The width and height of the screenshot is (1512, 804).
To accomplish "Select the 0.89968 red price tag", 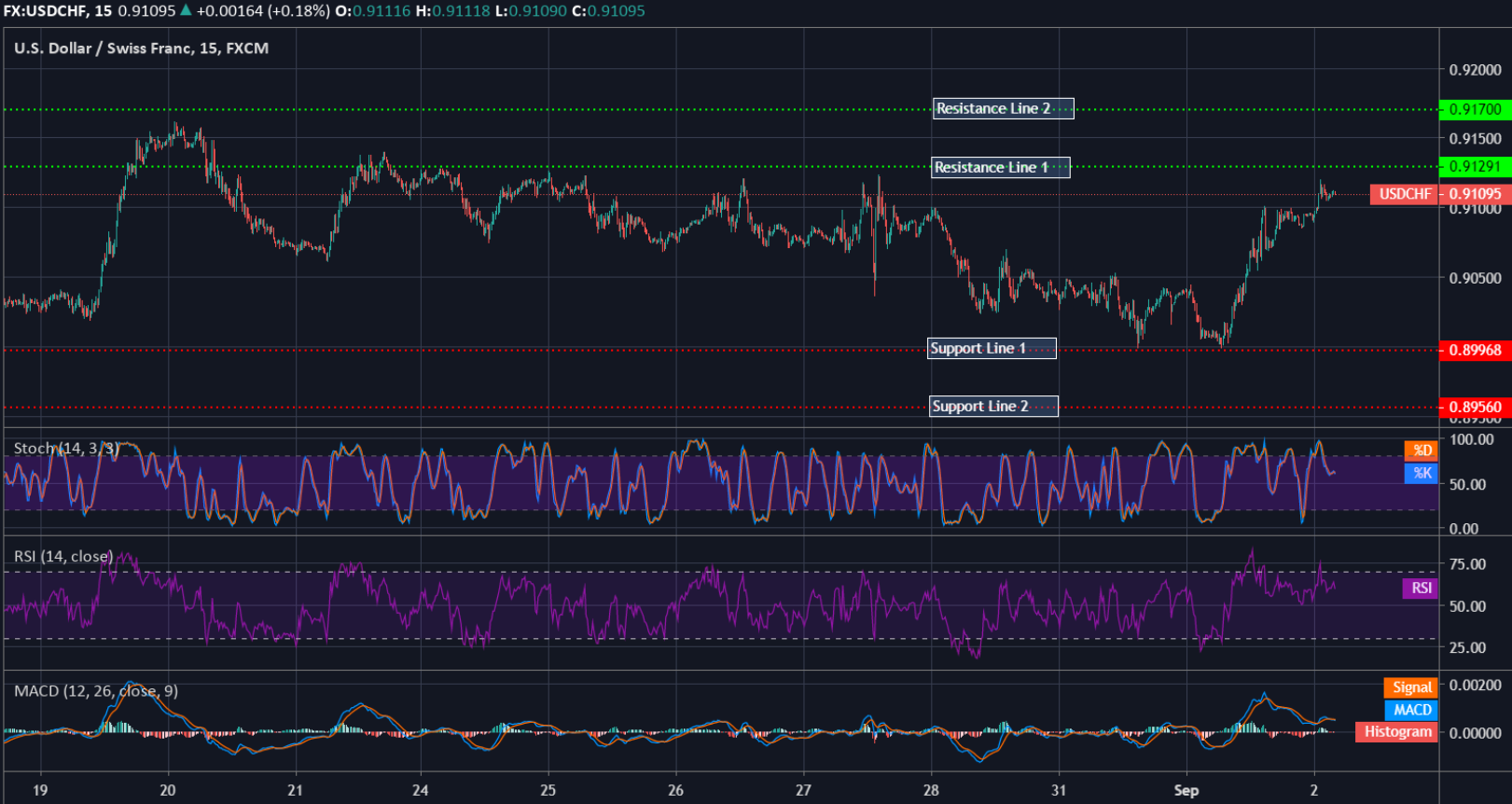I will click(x=1475, y=351).
